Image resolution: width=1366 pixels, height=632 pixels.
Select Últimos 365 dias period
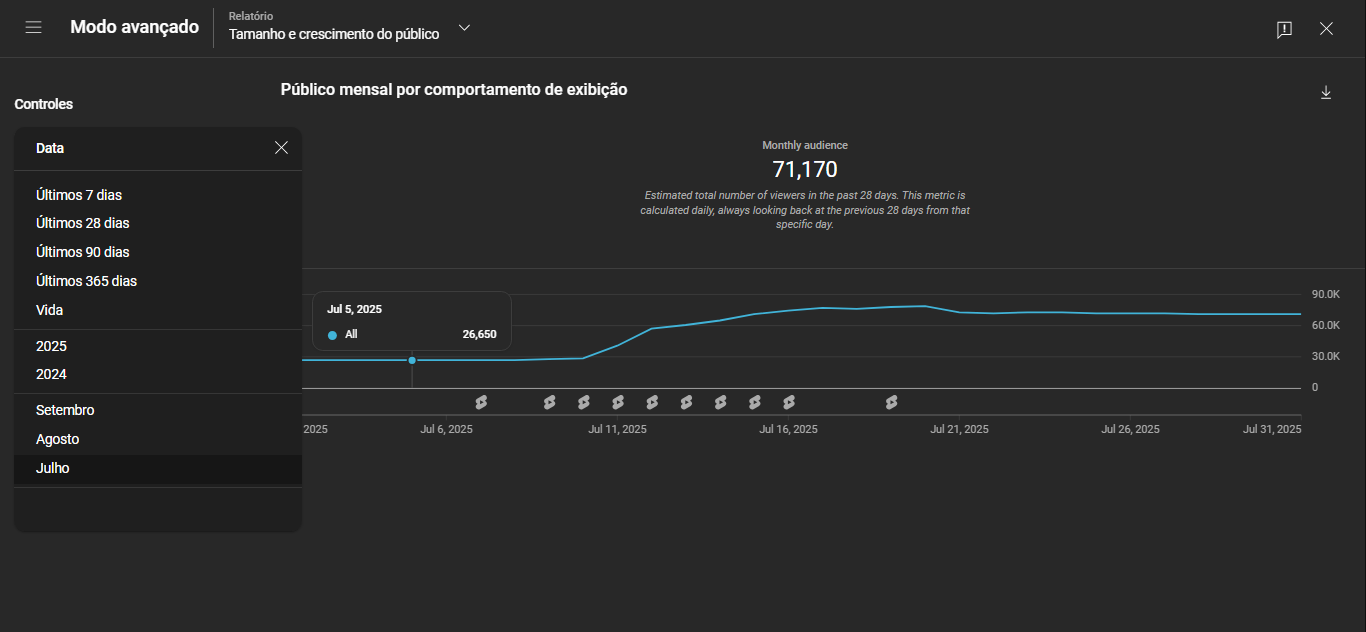(87, 281)
